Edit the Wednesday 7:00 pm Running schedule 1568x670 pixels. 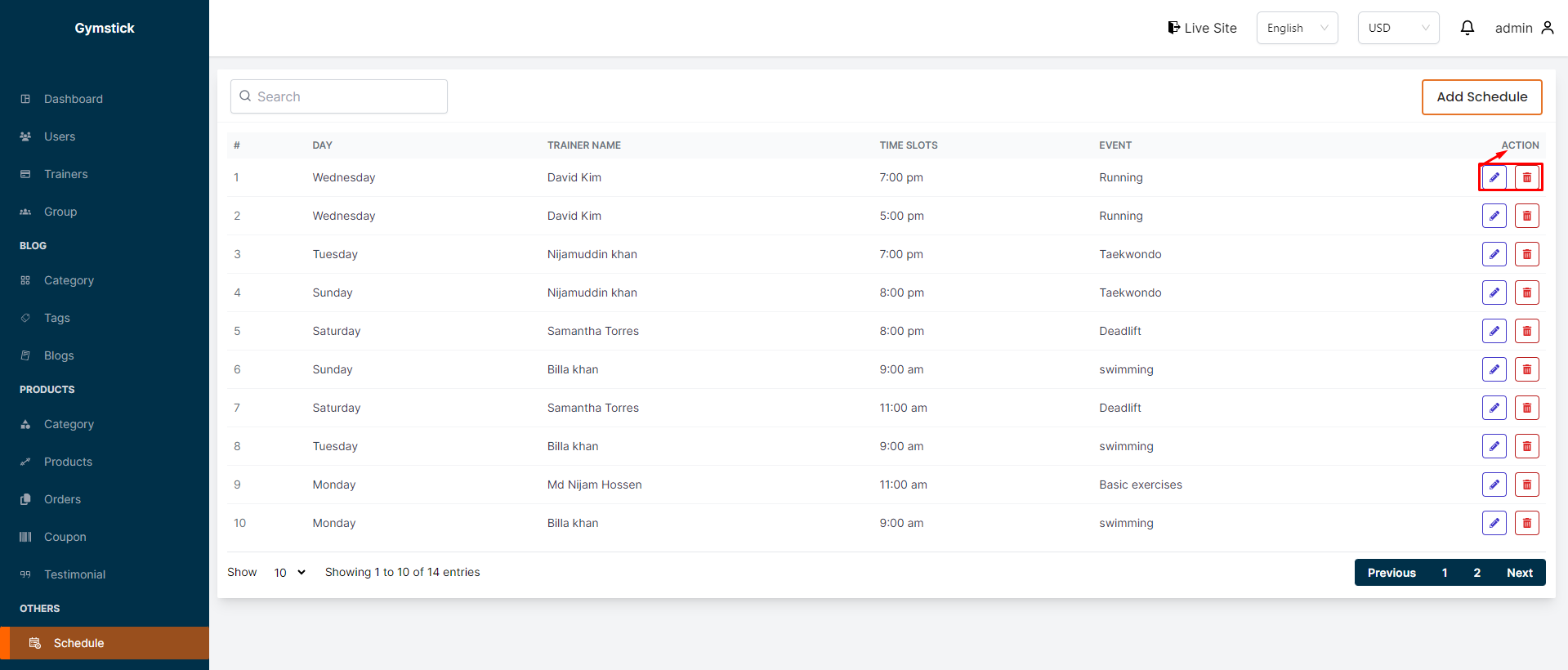1494,177
